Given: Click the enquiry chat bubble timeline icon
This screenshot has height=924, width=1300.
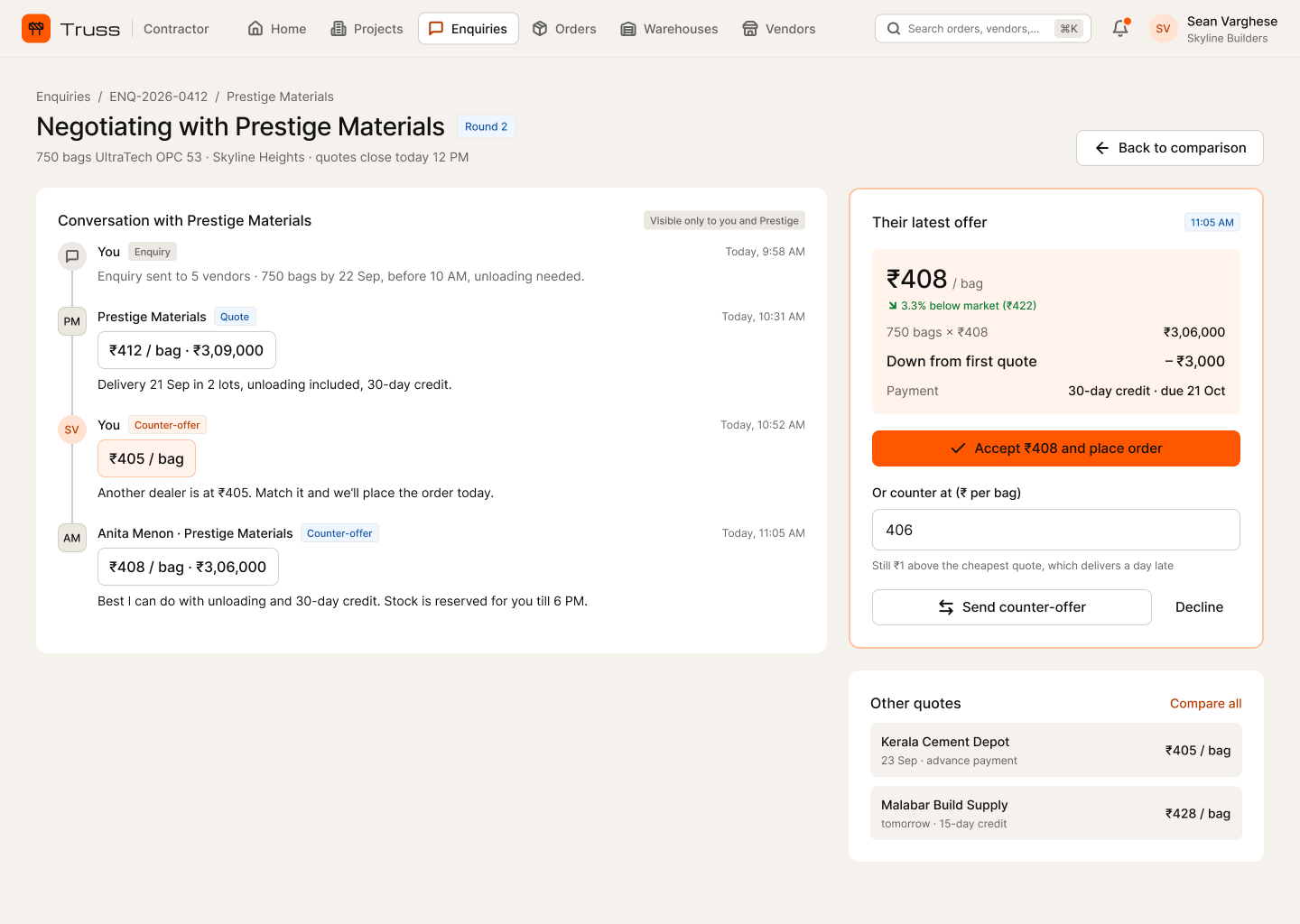Looking at the screenshot, I should [72, 256].
